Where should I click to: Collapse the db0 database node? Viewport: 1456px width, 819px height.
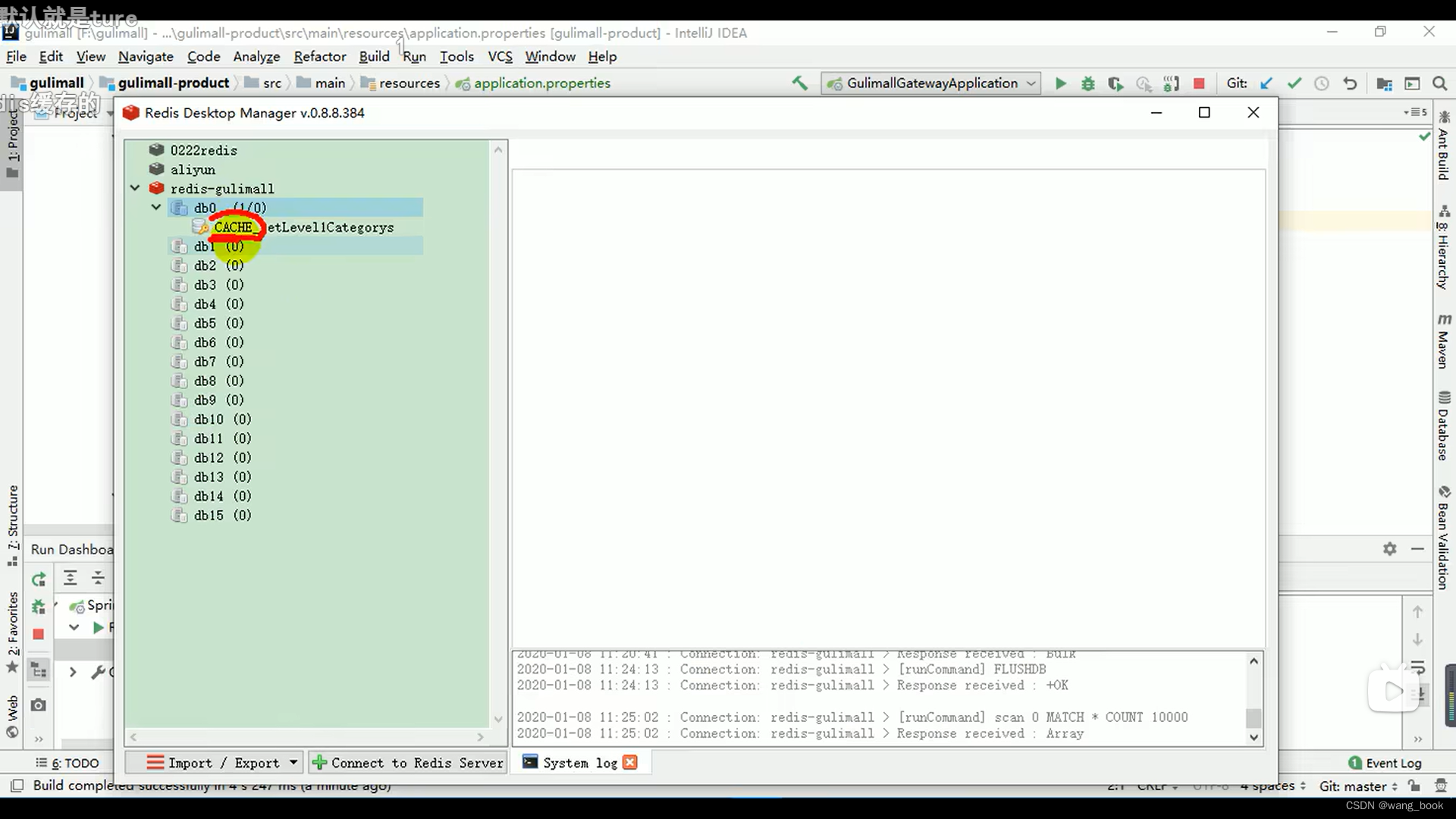[x=156, y=207]
